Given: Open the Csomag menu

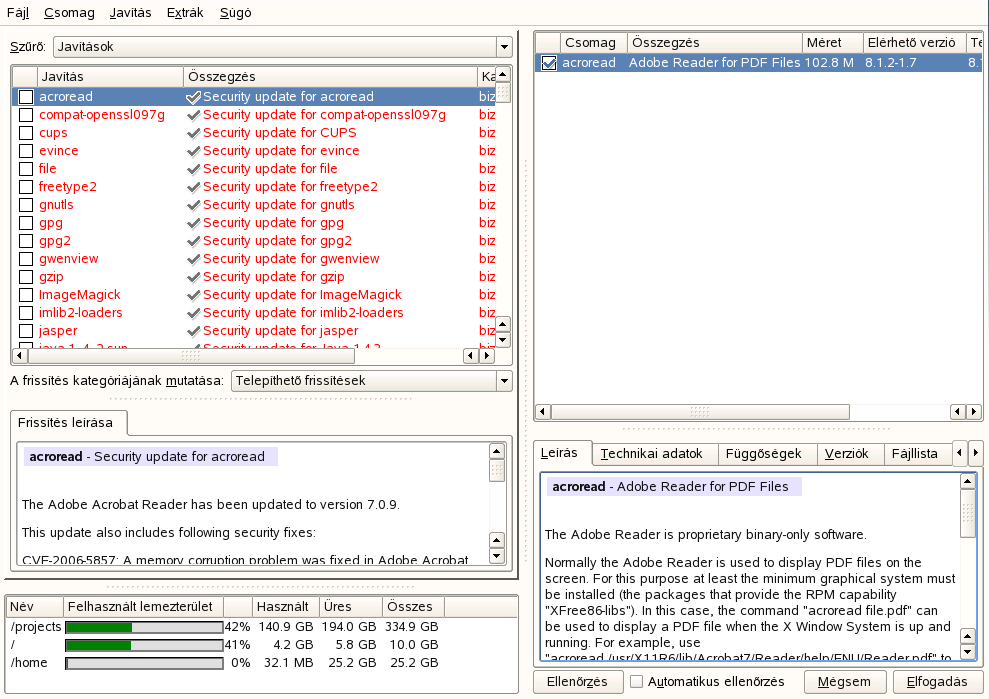Looking at the screenshot, I should (69, 13).
